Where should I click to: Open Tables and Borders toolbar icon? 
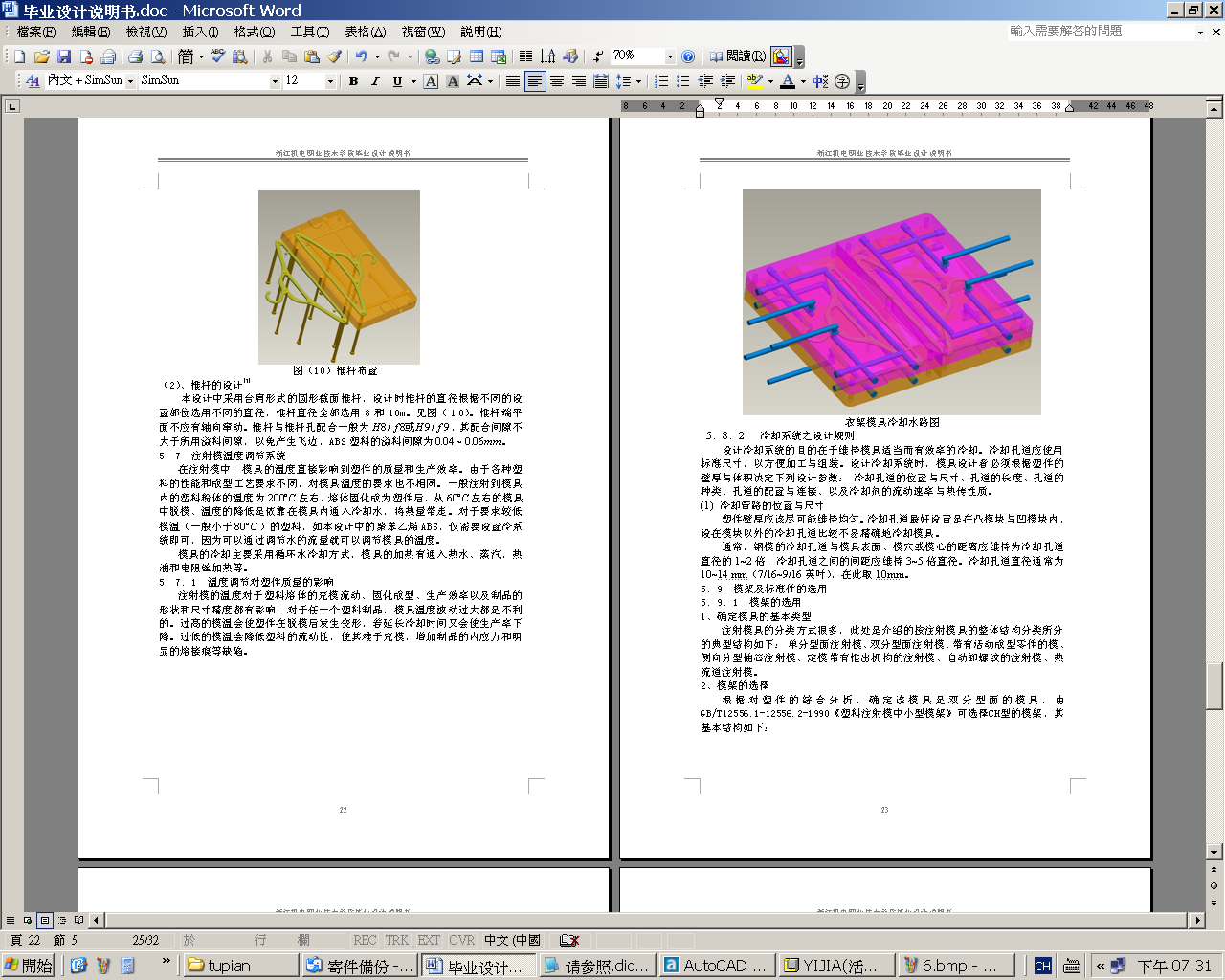[455, 56]
